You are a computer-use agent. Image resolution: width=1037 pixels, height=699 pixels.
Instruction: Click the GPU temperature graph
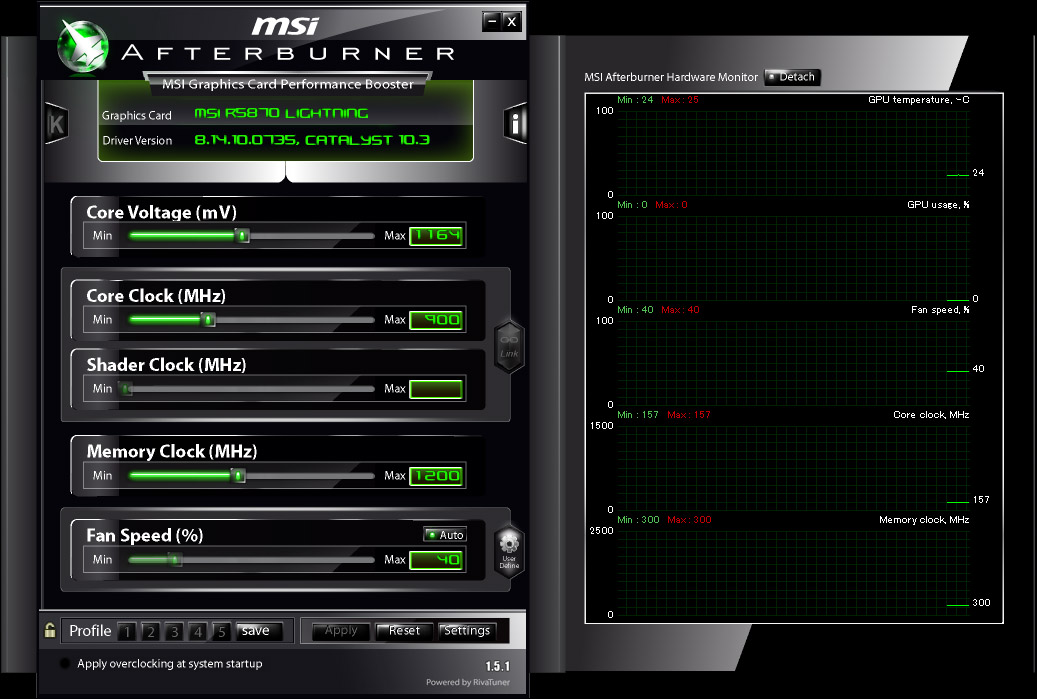point(792,153)
